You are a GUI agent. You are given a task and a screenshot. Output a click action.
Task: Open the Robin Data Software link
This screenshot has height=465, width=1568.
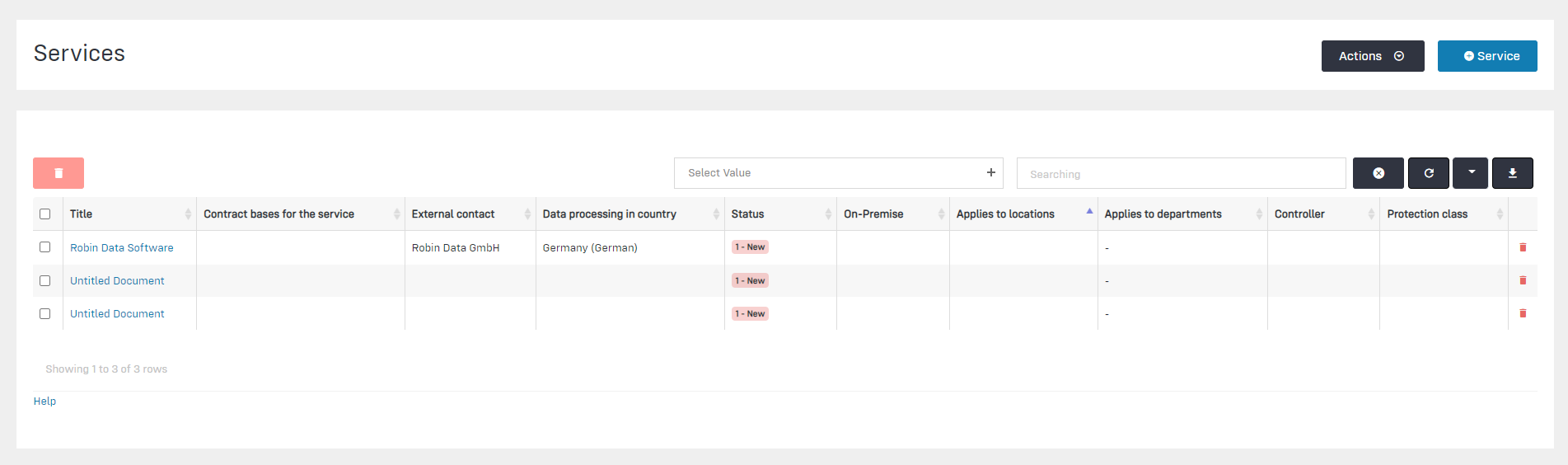(122, 247)
